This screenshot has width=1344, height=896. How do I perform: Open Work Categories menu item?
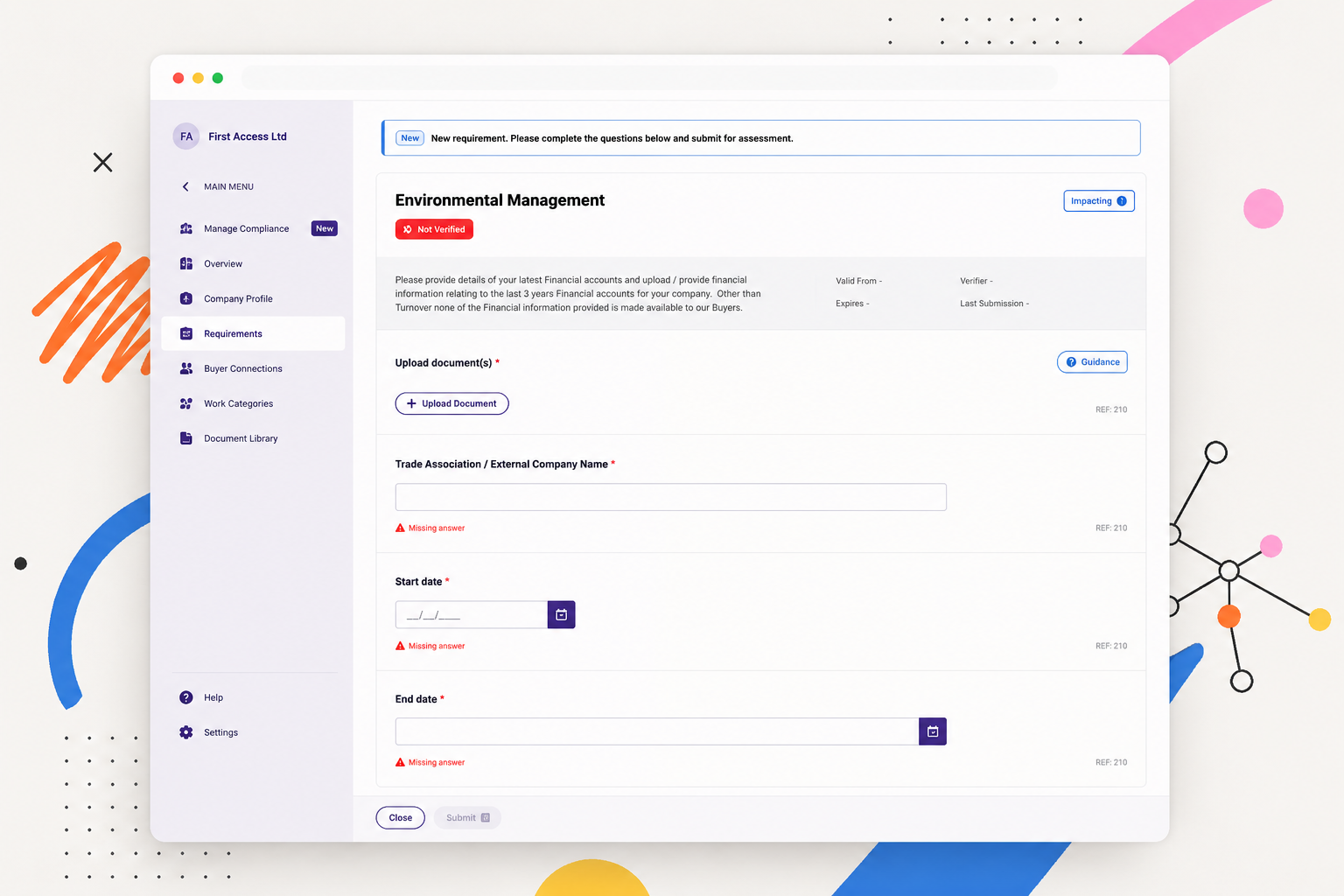(254, 403)
